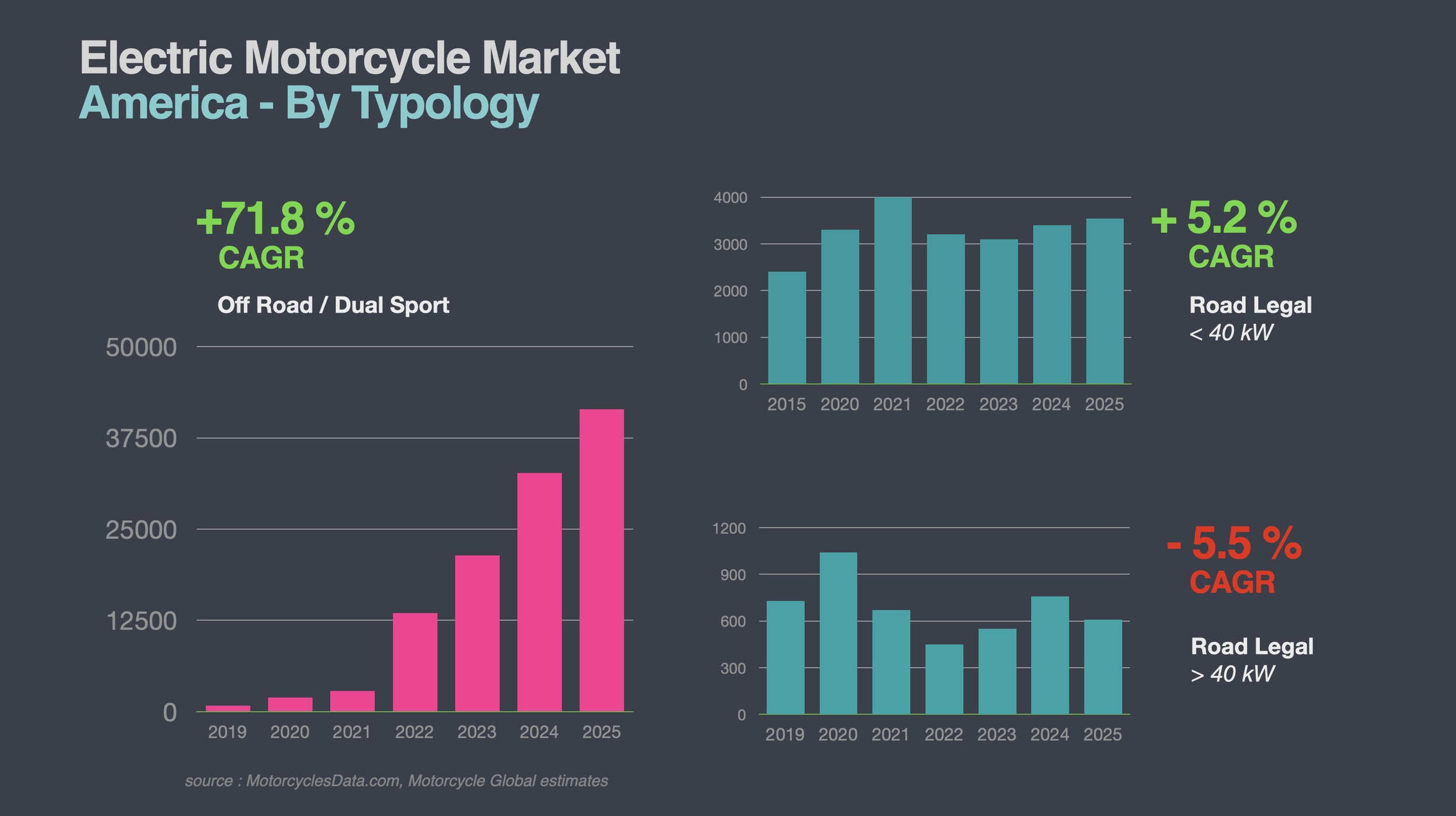1456x816 pixels.
Task: Click the 50000 axis label
Action: click(141, 348)
